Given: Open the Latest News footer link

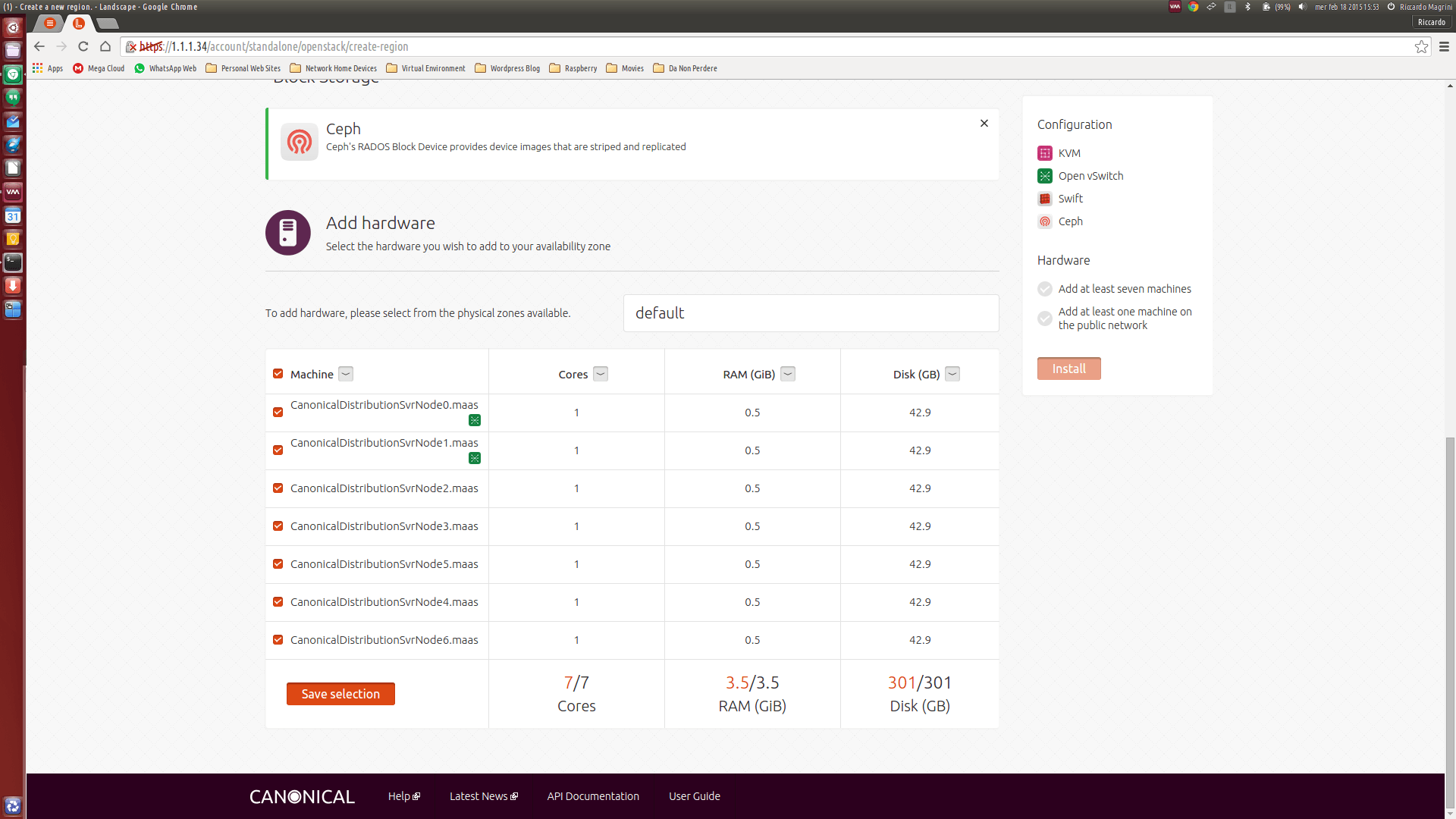Looking at the screenshot, I should [483, 796].
